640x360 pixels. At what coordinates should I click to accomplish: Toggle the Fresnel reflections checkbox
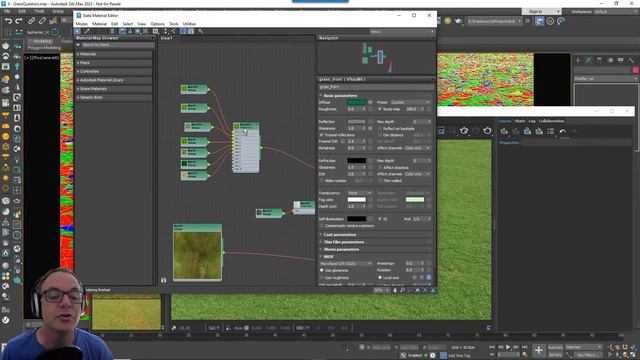click(322, 135)
